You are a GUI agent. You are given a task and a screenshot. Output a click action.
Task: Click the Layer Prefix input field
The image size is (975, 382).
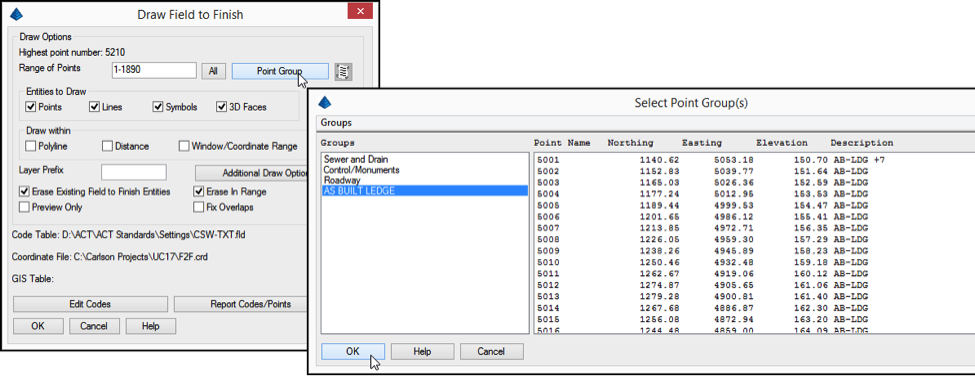click(134, 172)
